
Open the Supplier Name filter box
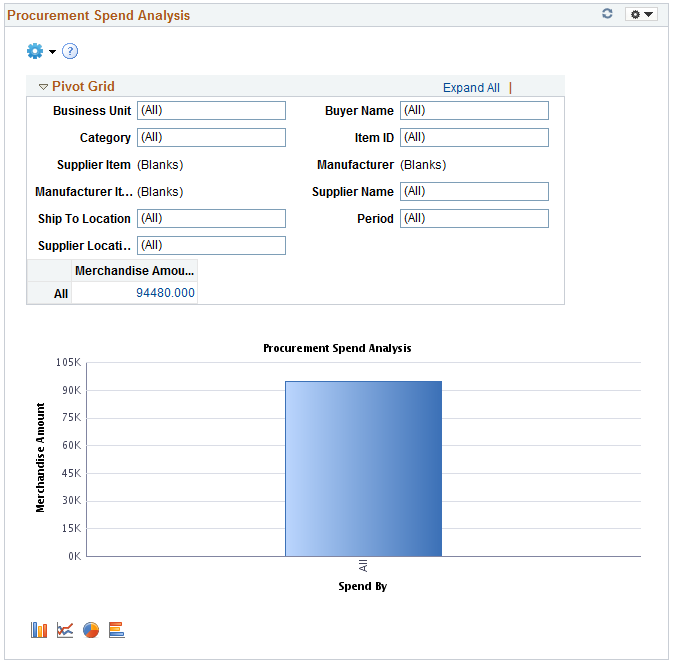coord(475,192)
